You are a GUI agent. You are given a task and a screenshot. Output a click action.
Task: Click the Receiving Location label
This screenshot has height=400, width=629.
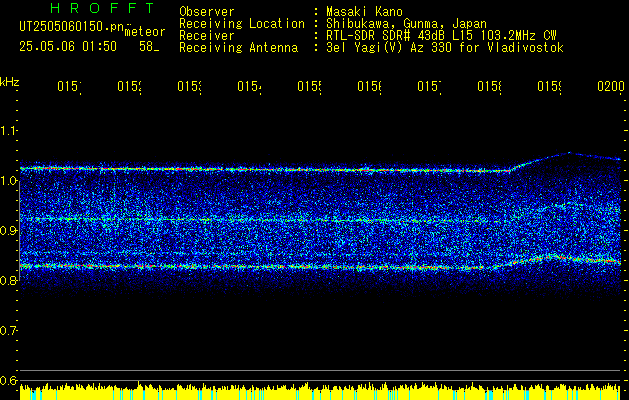click(242, 24)
